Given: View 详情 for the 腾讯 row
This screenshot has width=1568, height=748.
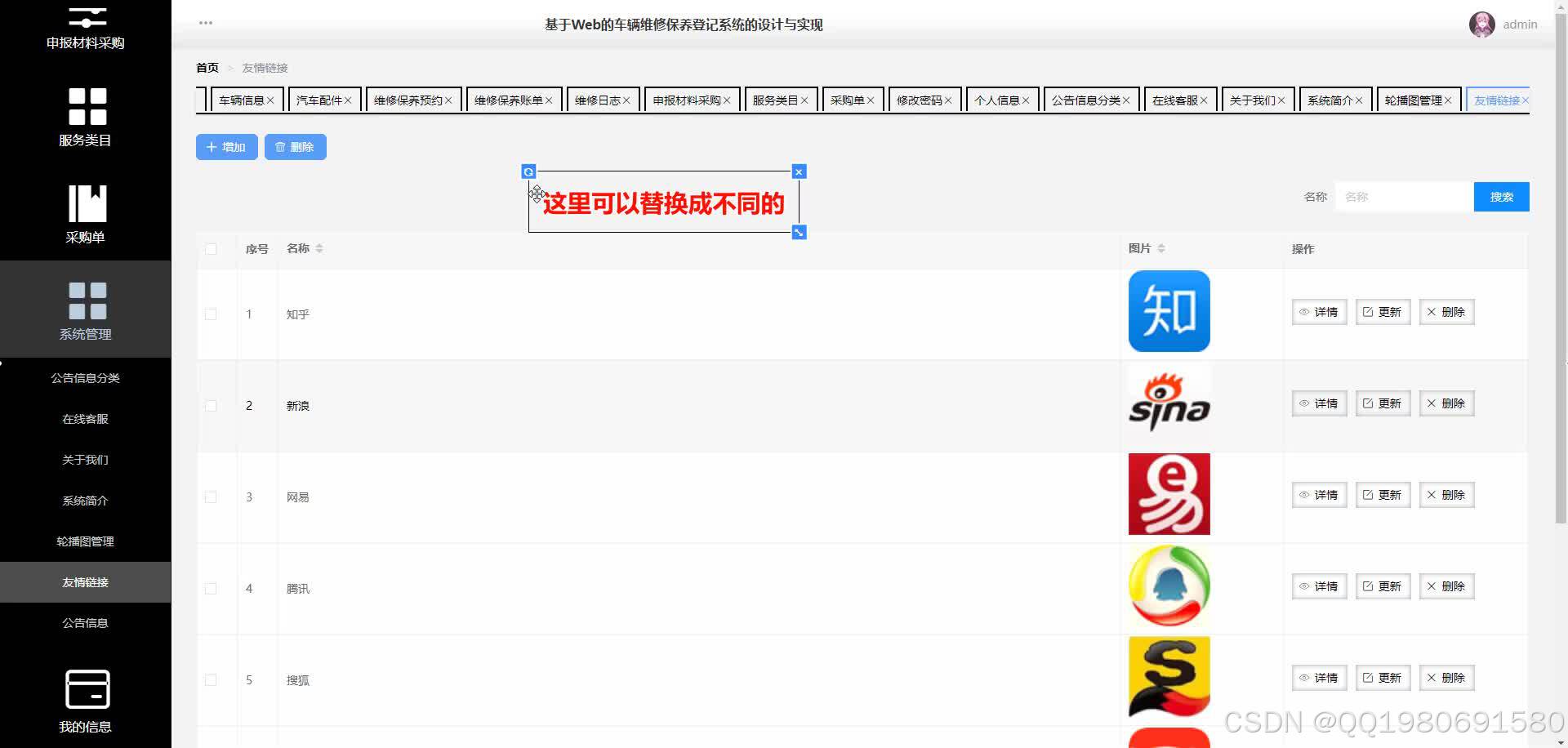Looking at the screenshot, I should point(1319,586).
